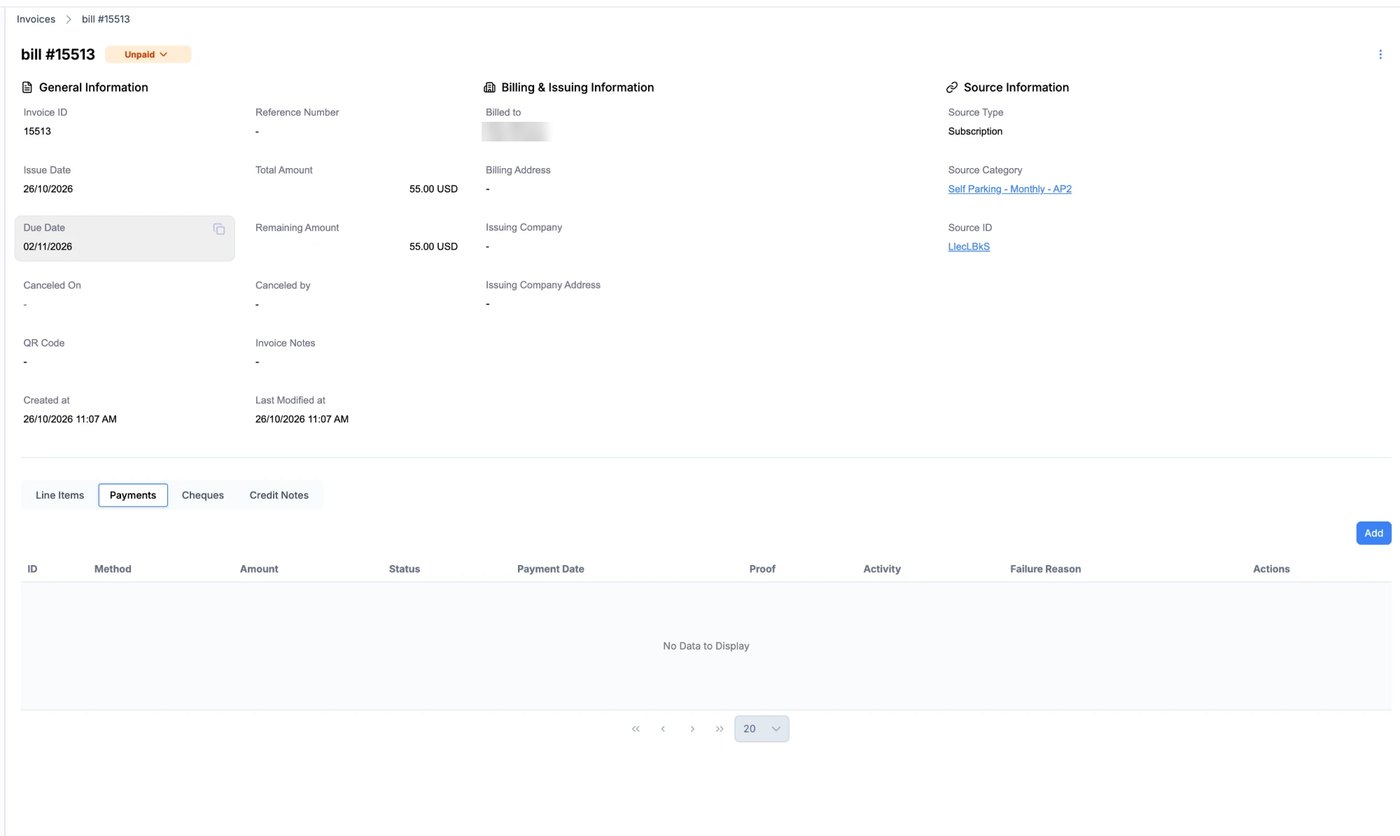Click the Payment Date column header
Screen dimensions: 1400x836
tap(551, 569)
